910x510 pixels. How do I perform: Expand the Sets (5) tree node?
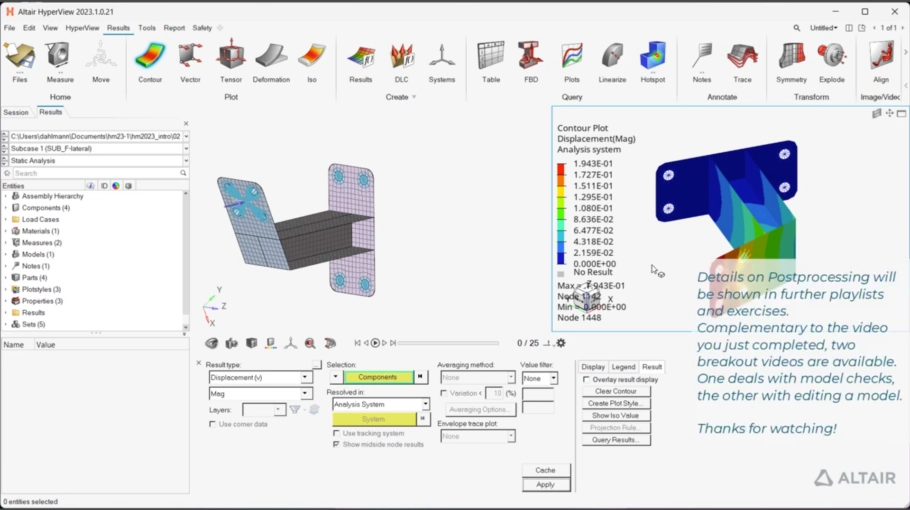(x=6, y=324)
